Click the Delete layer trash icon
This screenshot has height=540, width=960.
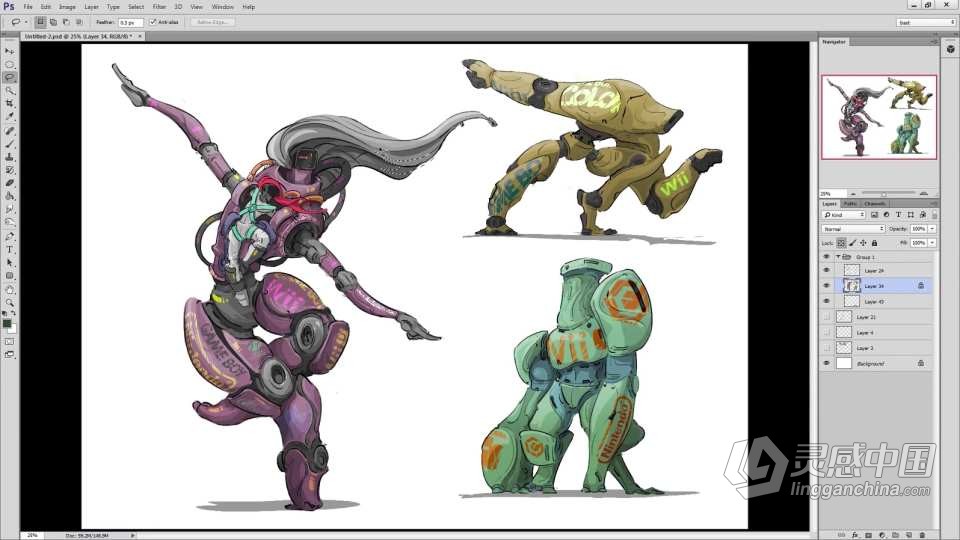[922, 535]
